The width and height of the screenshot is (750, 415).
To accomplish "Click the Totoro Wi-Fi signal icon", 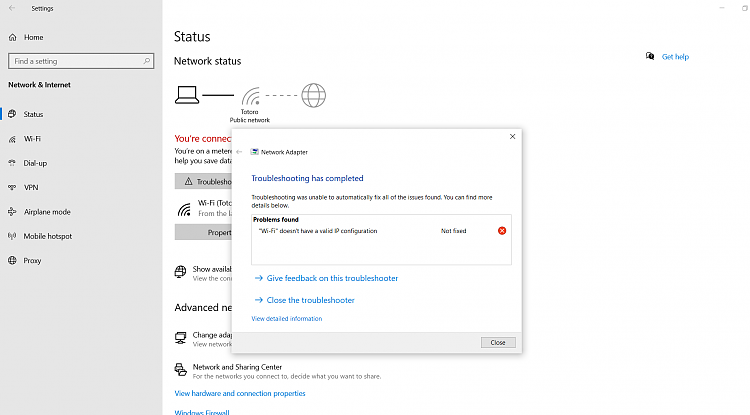I will coord(251,96).
